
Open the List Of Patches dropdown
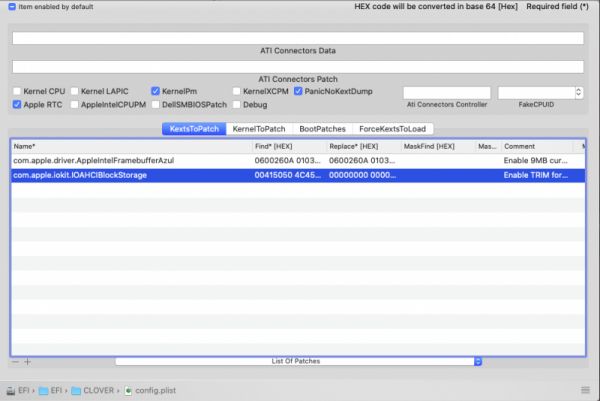click(298, 361)
